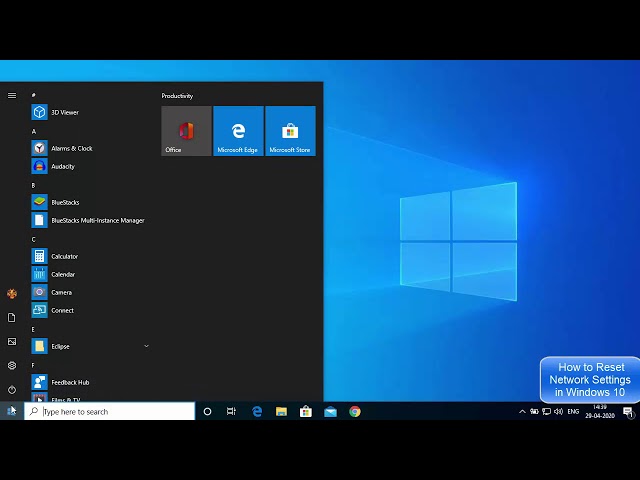Open the Calculator app

pos(90,256)
